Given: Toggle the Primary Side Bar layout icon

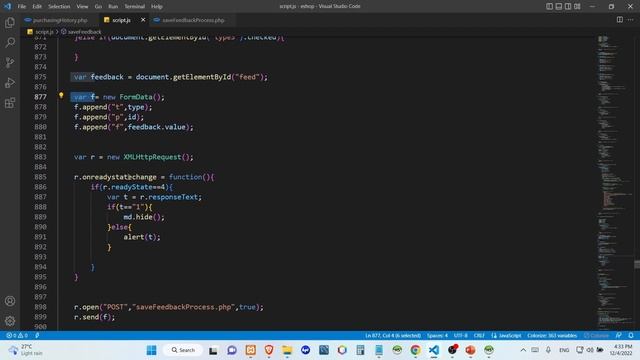Looking at the screenshot, I should (x=549, y=6).
